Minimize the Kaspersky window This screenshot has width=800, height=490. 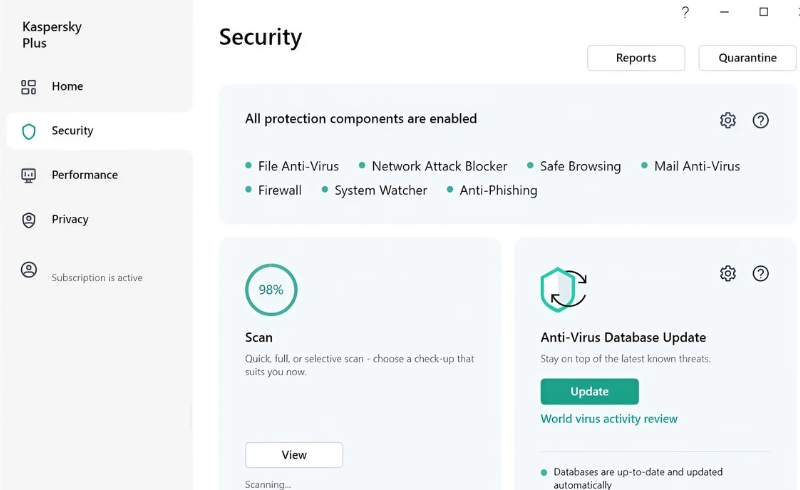tap(724, 12)
